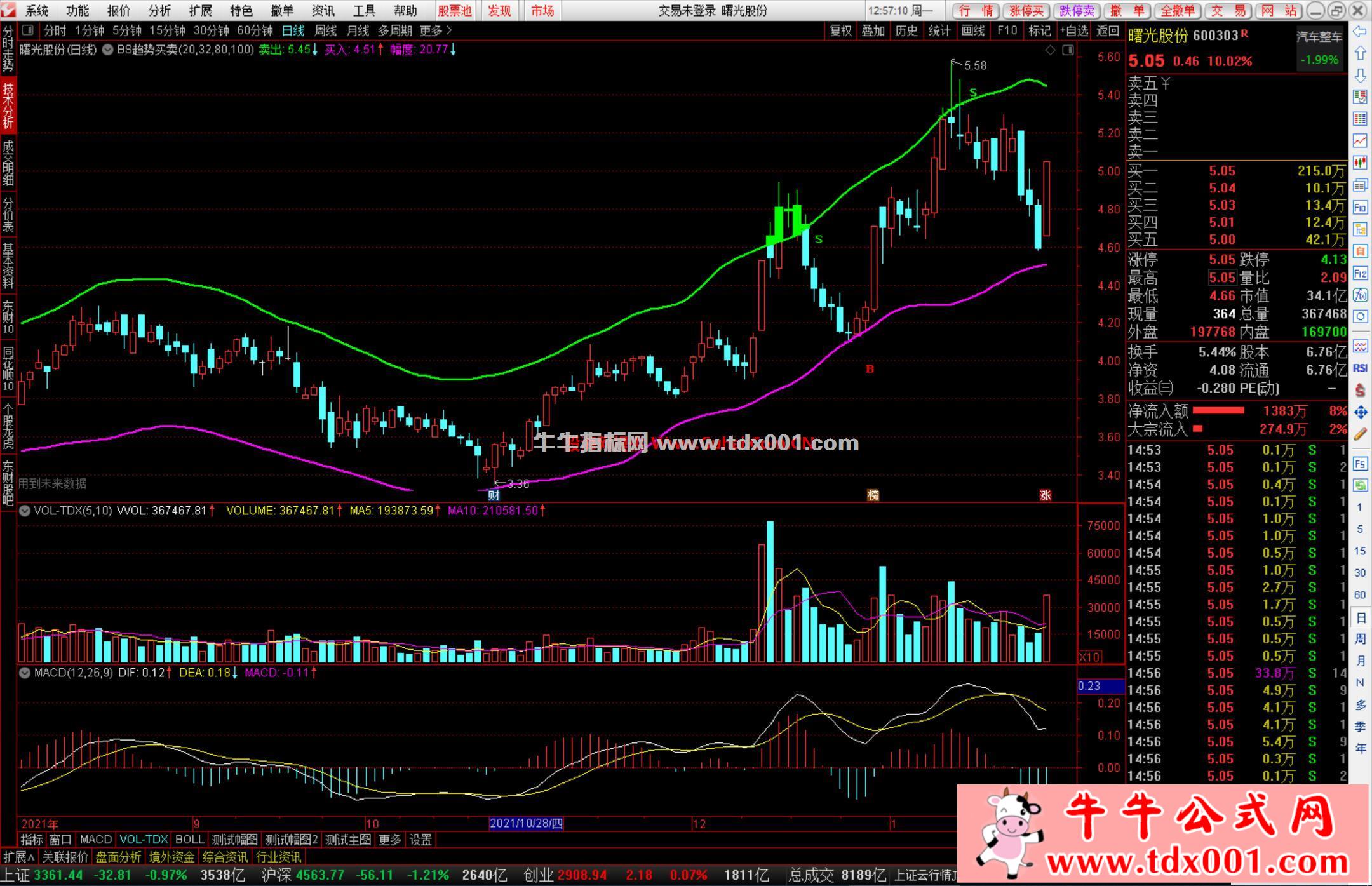Click the F5 icon in right toolbar
The width and height of the screenshot is (1372, 886).
coord(1360,464)
